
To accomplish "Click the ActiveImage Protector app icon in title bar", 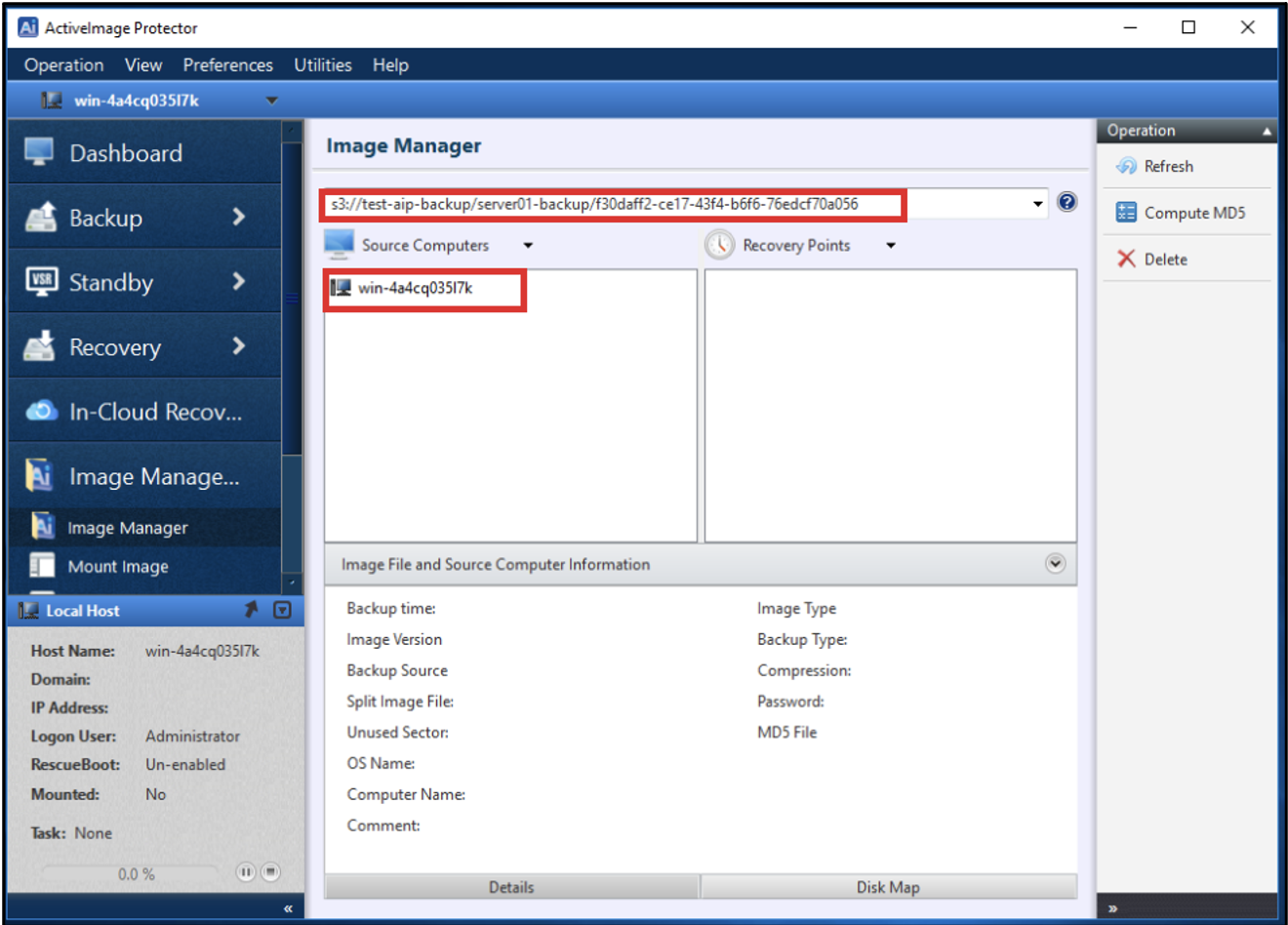I will (x=28, y=27).
